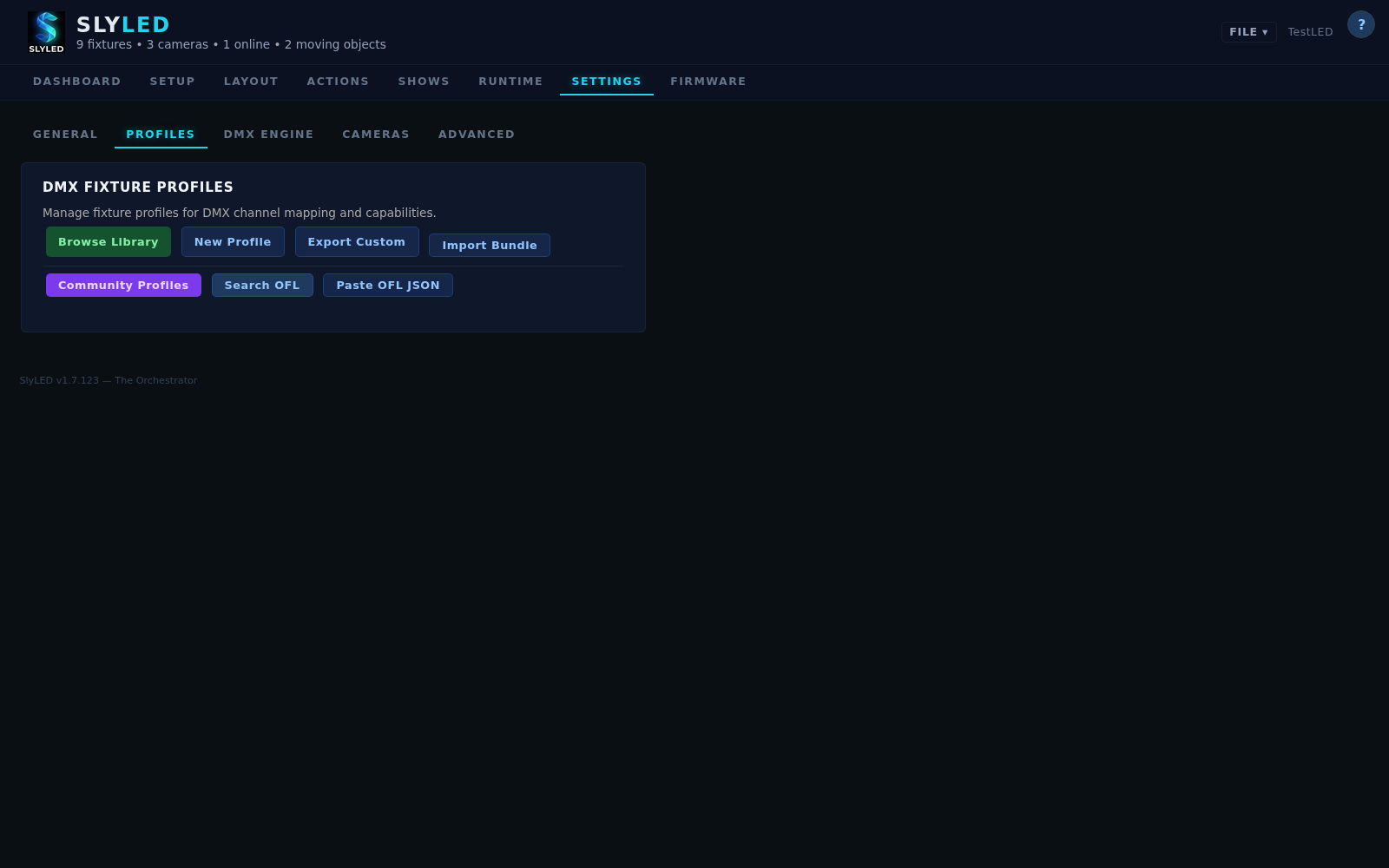Click the TestLED project name
This screenshot has width=1389, height=868.
click(x=1310, y=32)
